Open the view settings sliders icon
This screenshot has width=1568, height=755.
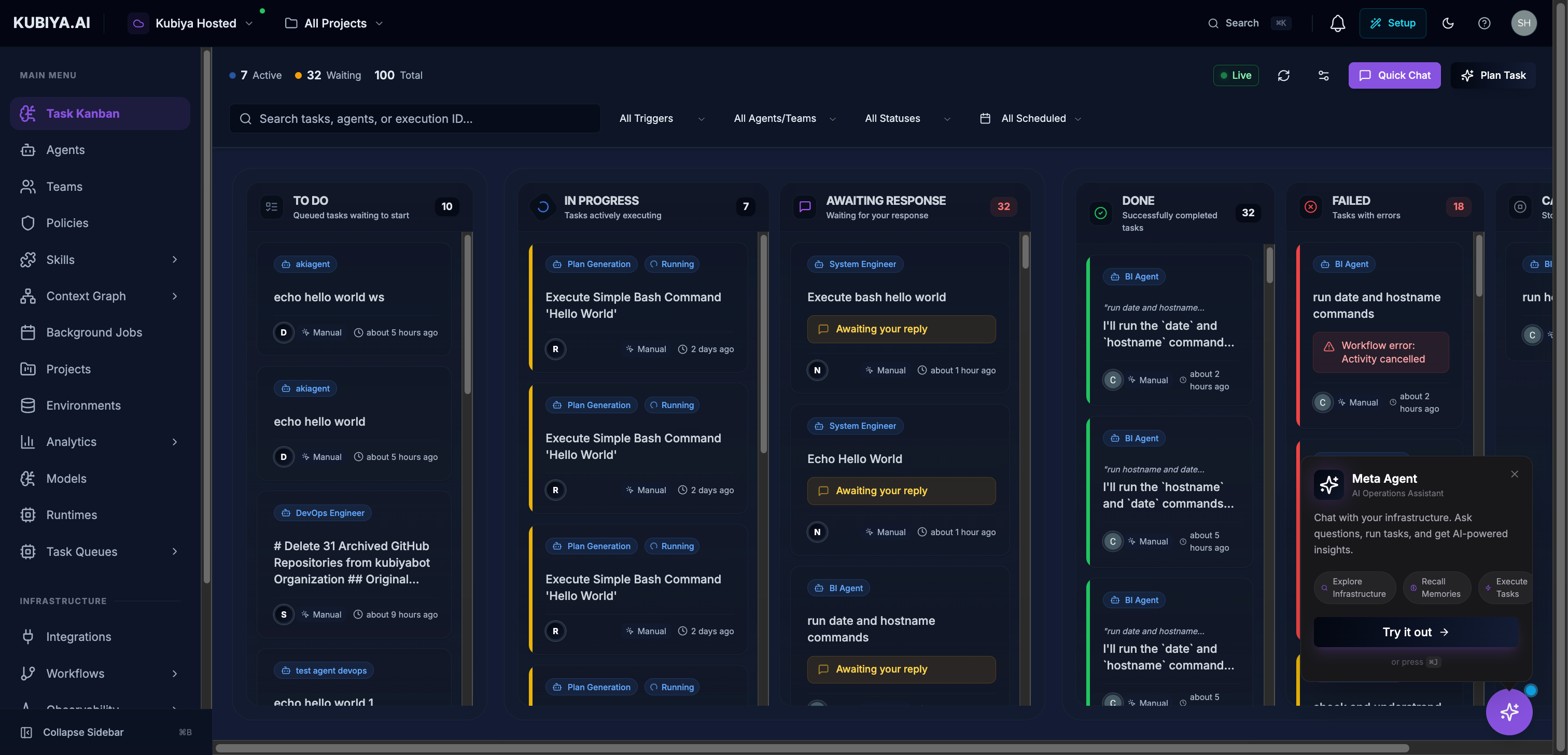tap(1323, 76)
